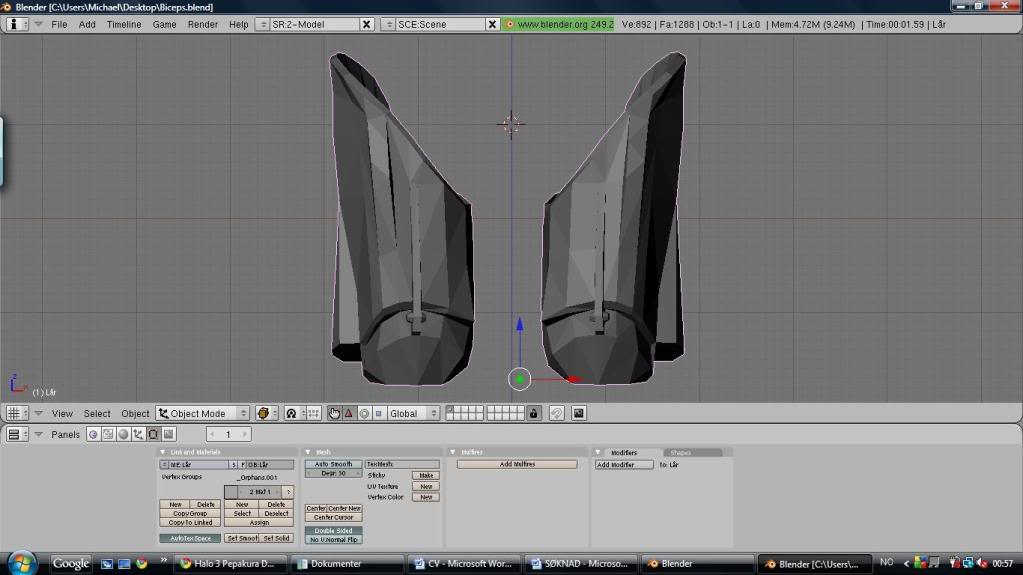Click the current frame number field

(x=228, y=434)
